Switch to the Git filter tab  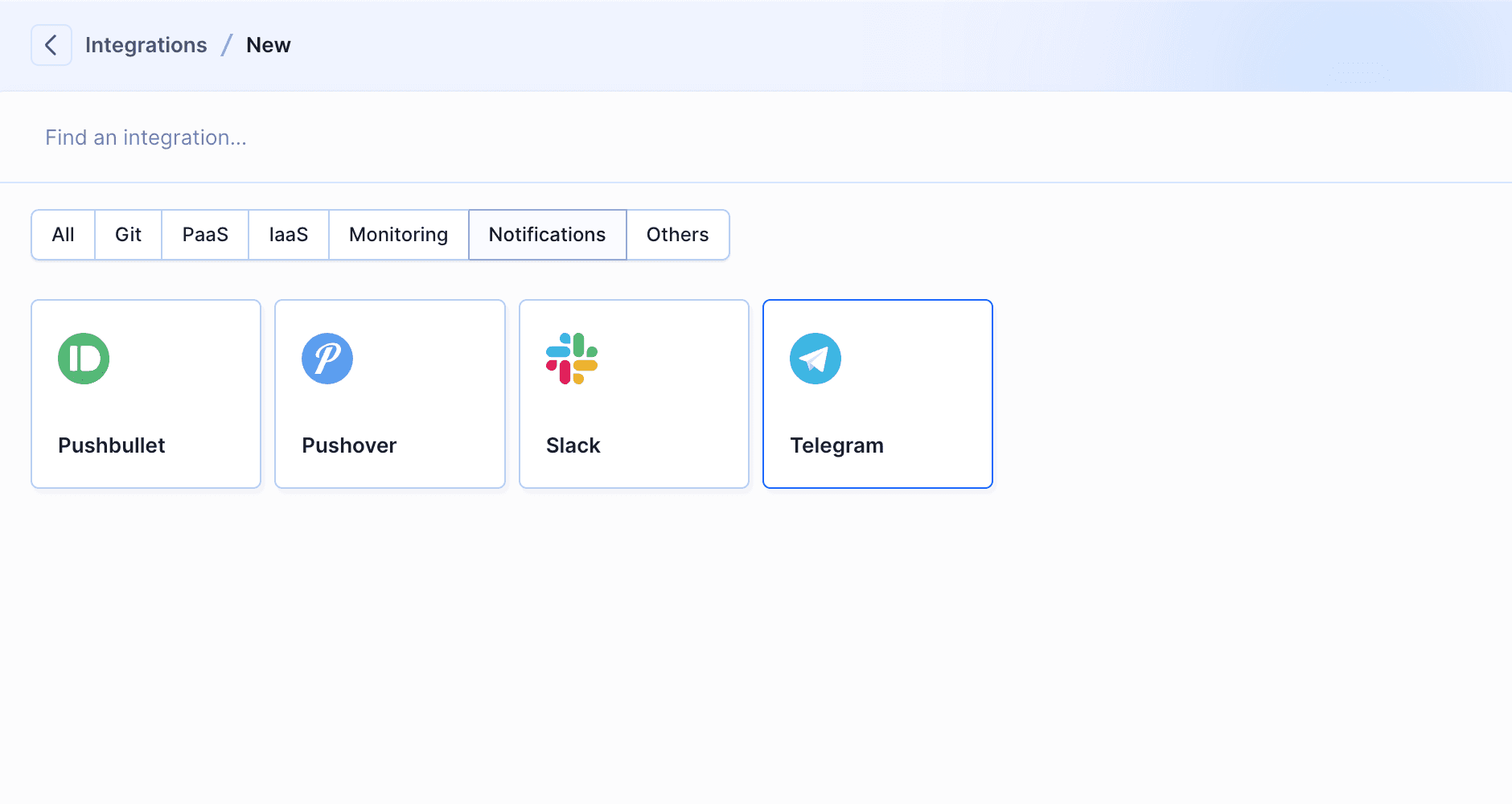click(129, 235)
